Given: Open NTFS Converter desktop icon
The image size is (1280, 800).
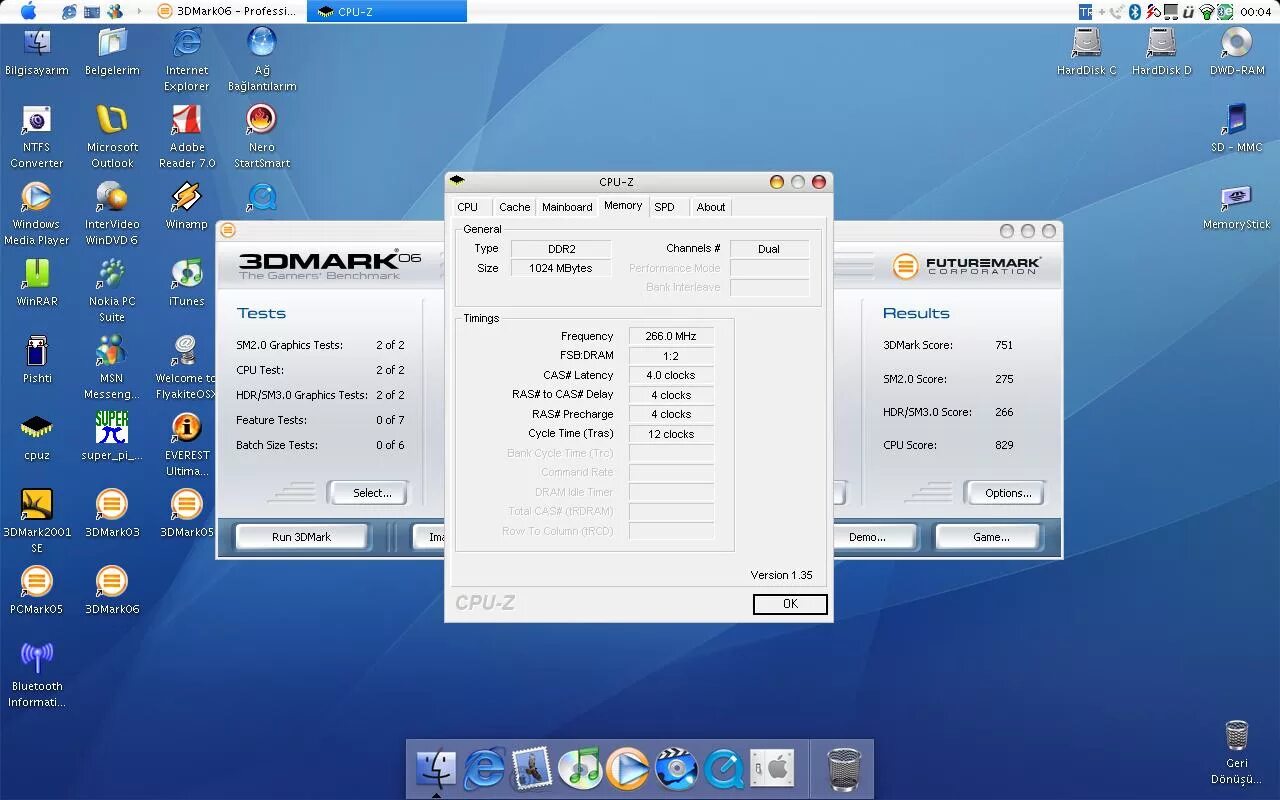Looking at the screenshot, I should pyautogui.click(x=37, y=120).
